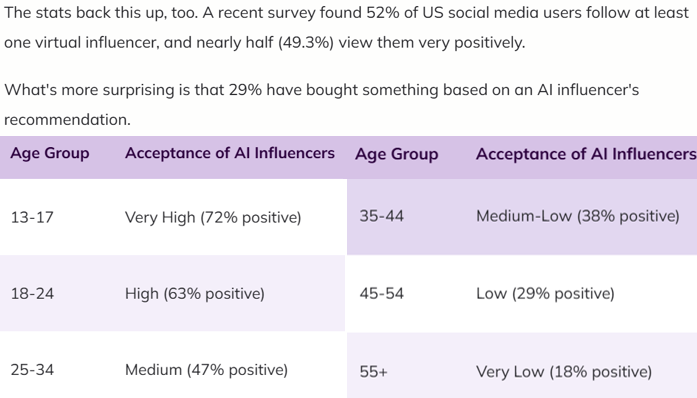Click the 'Very Low (18% positive)' cell
697x398 pixels.
tap(564, 372)
